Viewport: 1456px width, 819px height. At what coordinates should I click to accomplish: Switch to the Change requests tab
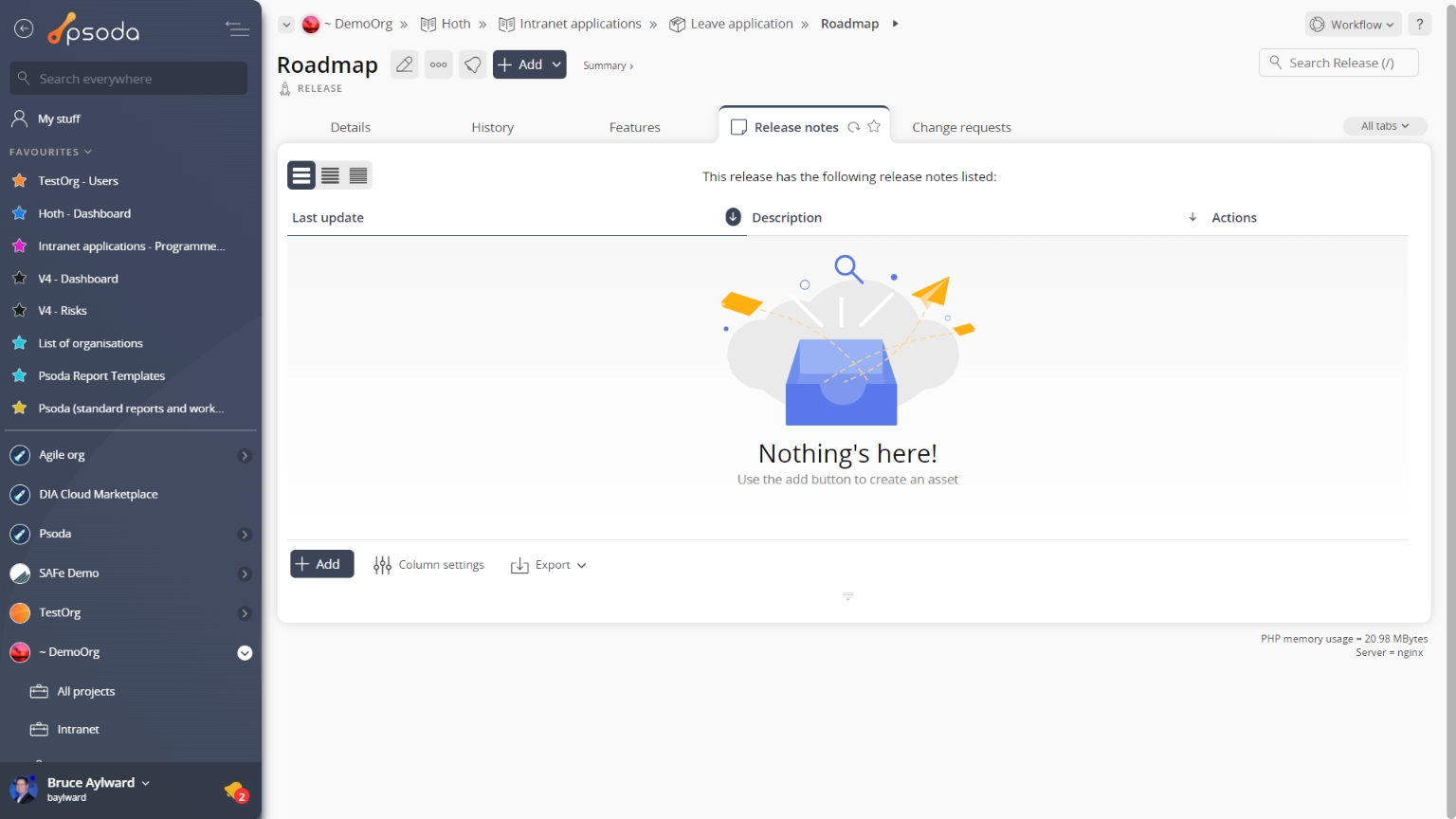(961, 127)
